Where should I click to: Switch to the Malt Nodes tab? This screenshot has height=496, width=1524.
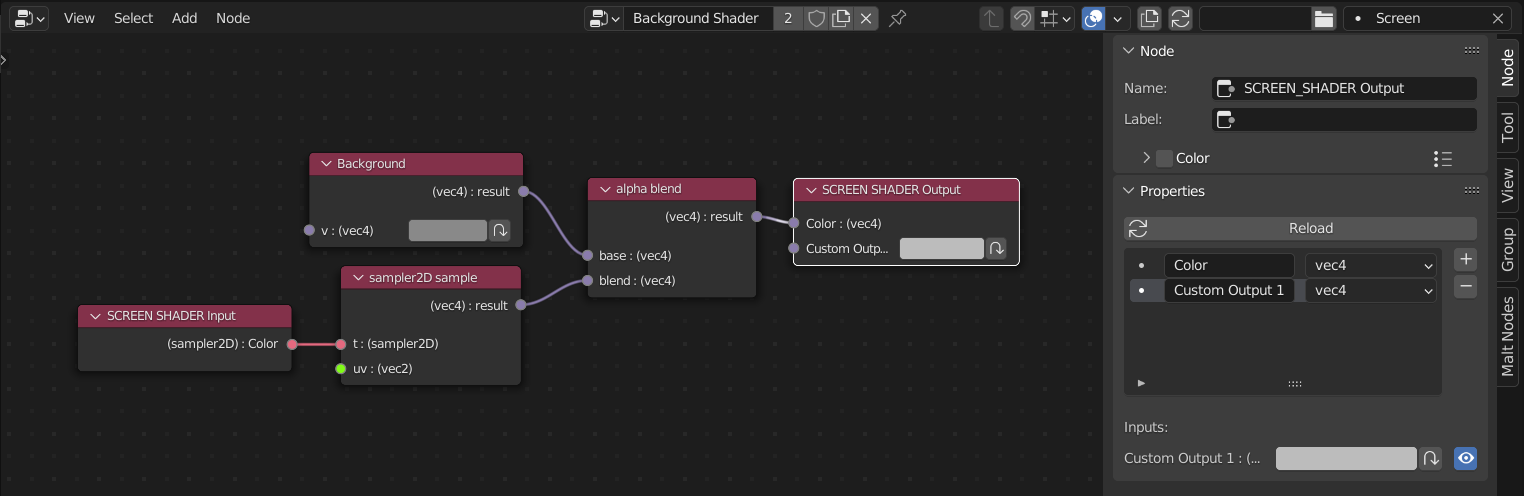pos(1507,333)
